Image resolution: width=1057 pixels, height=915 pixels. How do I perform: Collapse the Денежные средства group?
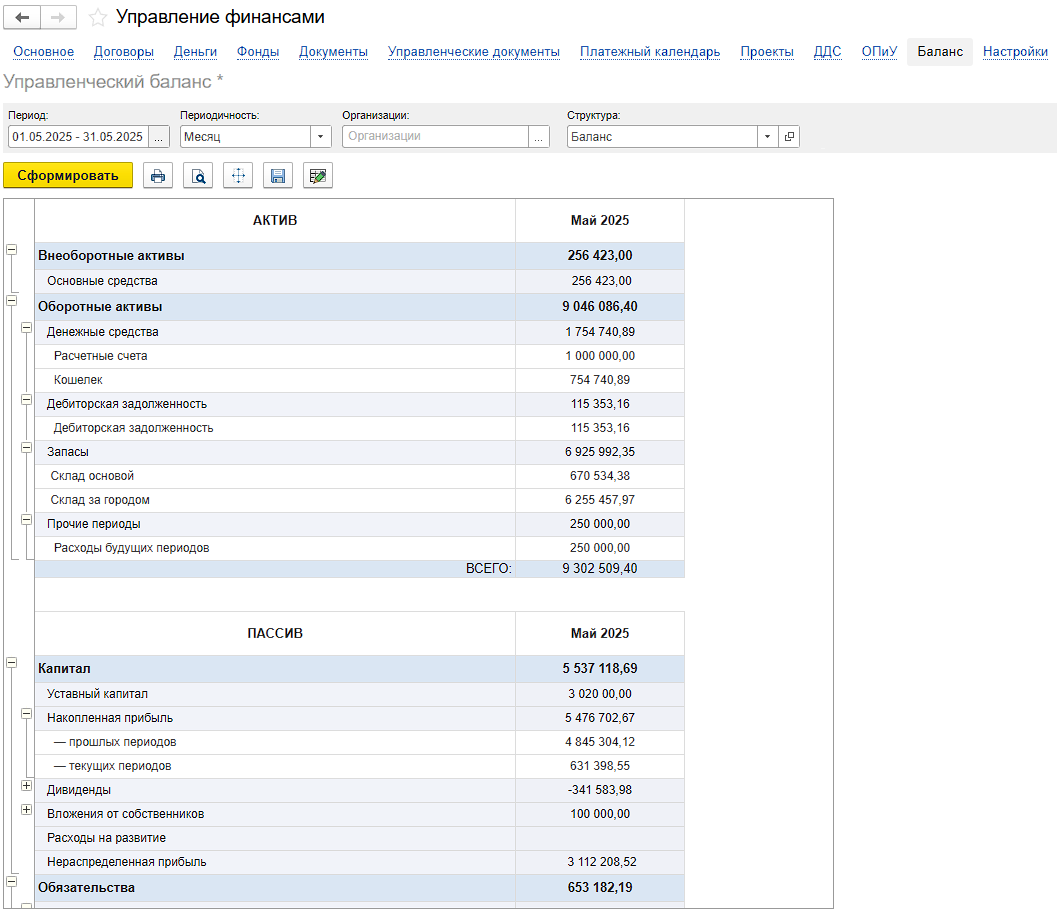26,328
